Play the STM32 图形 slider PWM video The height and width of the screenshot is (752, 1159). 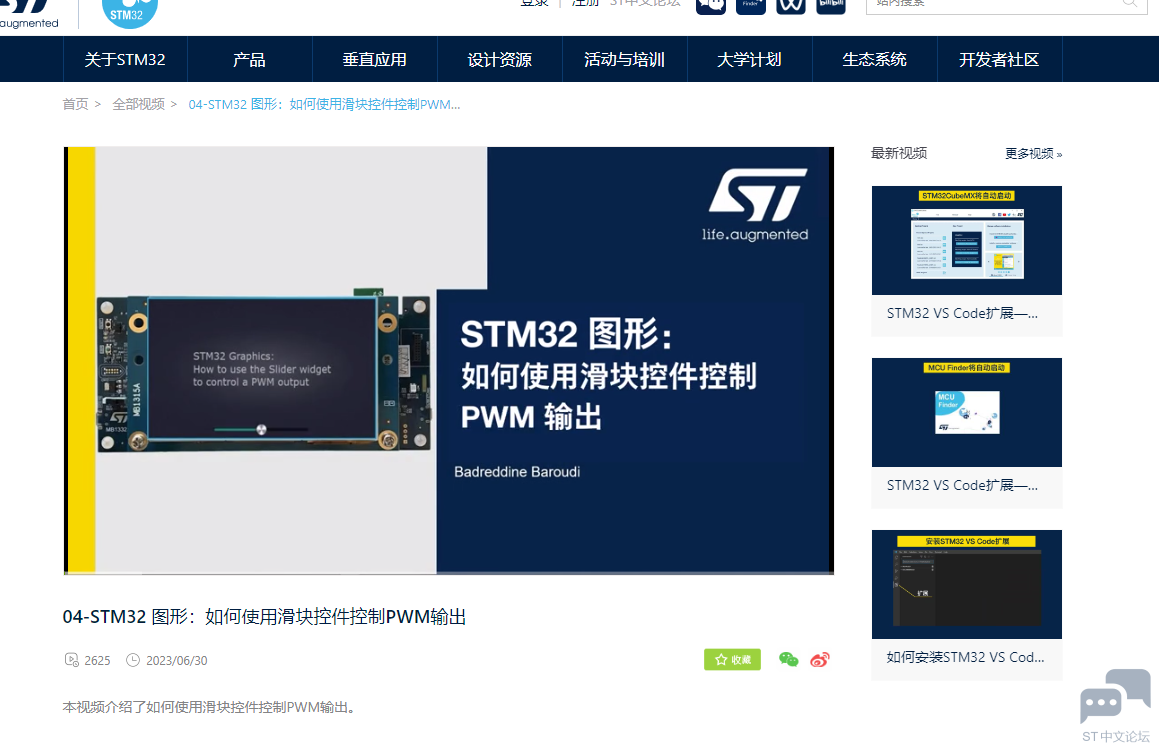449,360
